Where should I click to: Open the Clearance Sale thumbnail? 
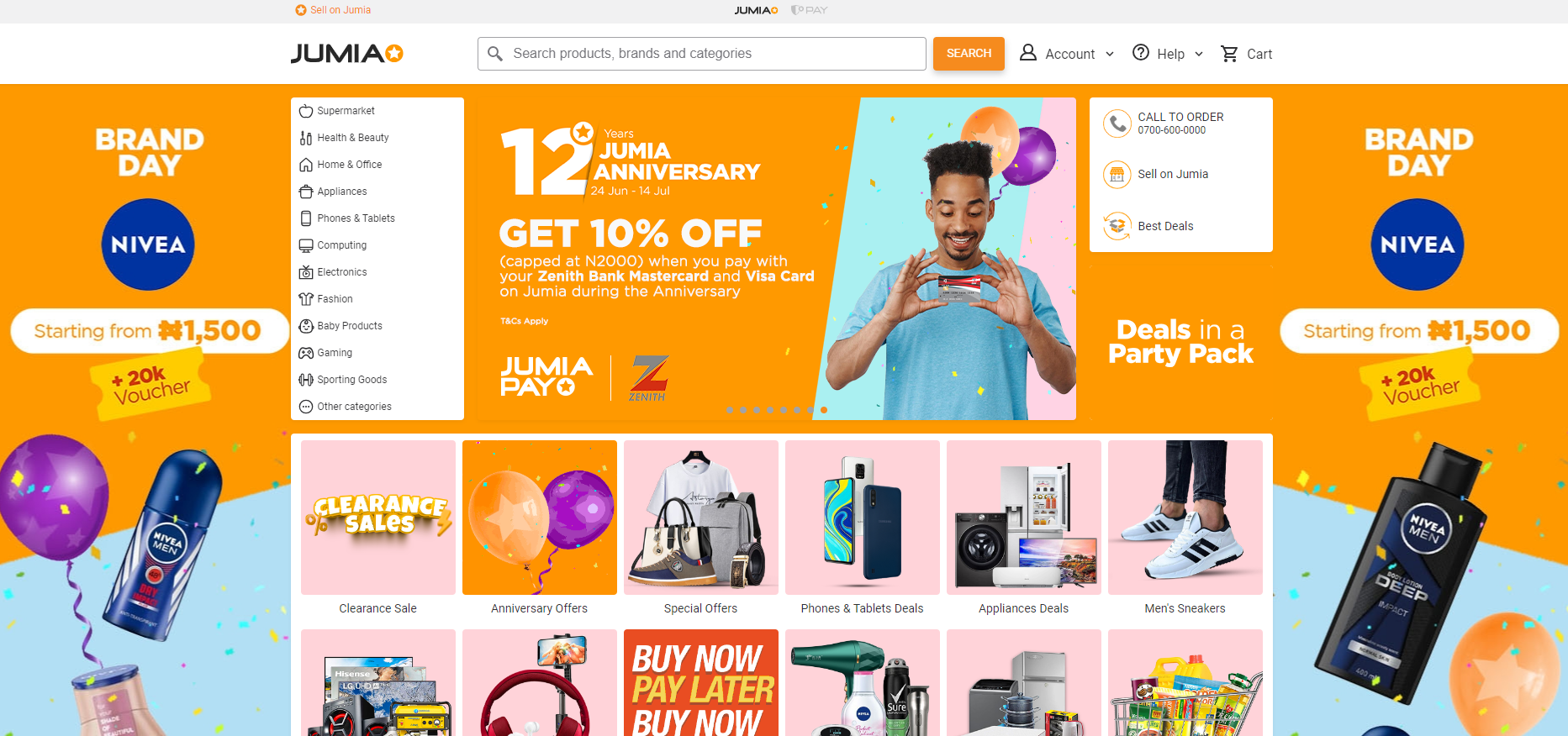click(378, 528)
